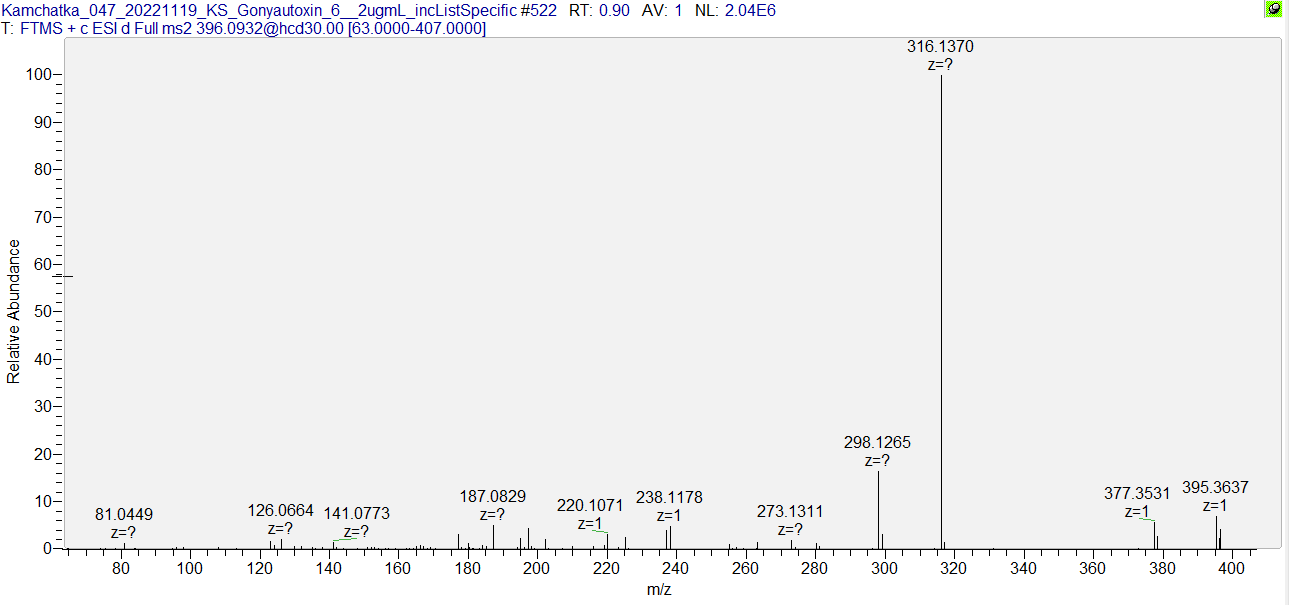
Task: Click the 187.0829 peak label
Action: [x=492, y=496]
